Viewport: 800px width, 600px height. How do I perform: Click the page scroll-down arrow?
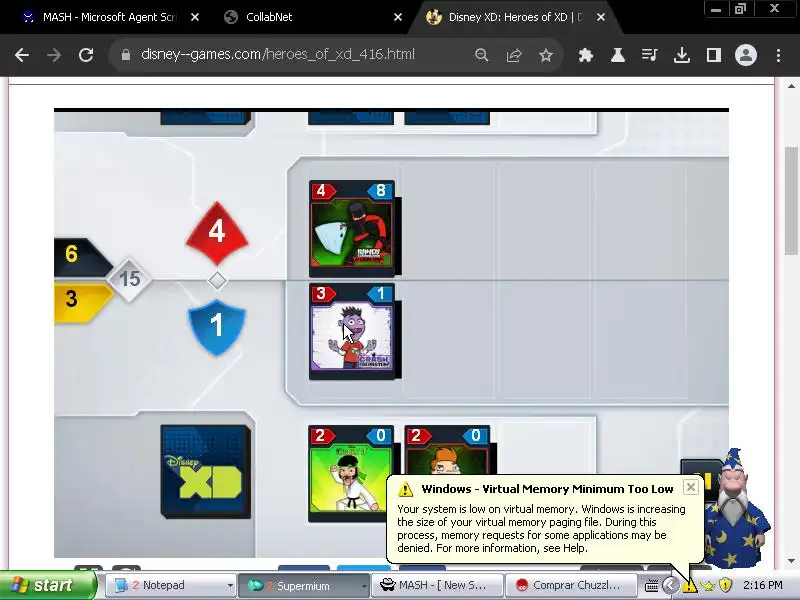pyautogui.click(x=791, y=561)
